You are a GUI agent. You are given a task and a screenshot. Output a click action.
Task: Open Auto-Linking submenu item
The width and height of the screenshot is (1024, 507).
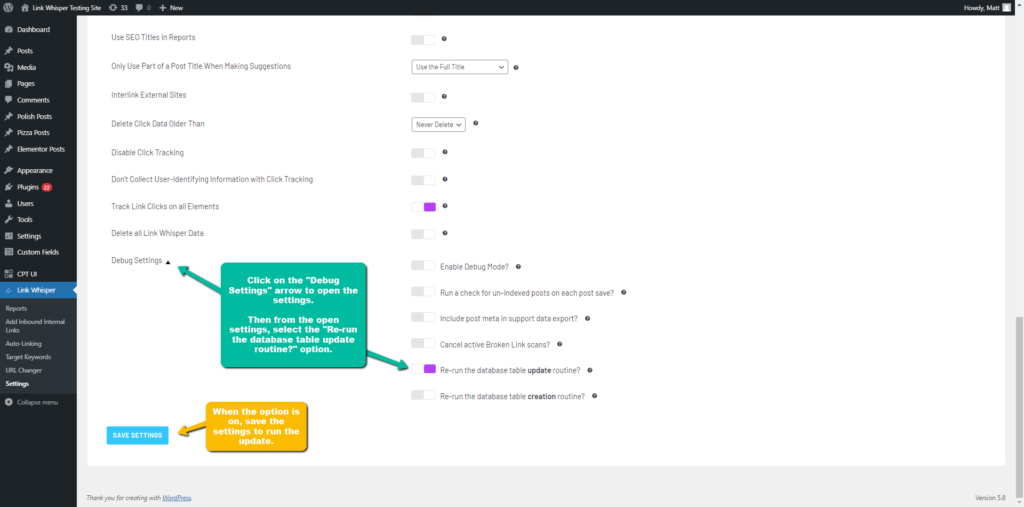(x=24, y=343)
